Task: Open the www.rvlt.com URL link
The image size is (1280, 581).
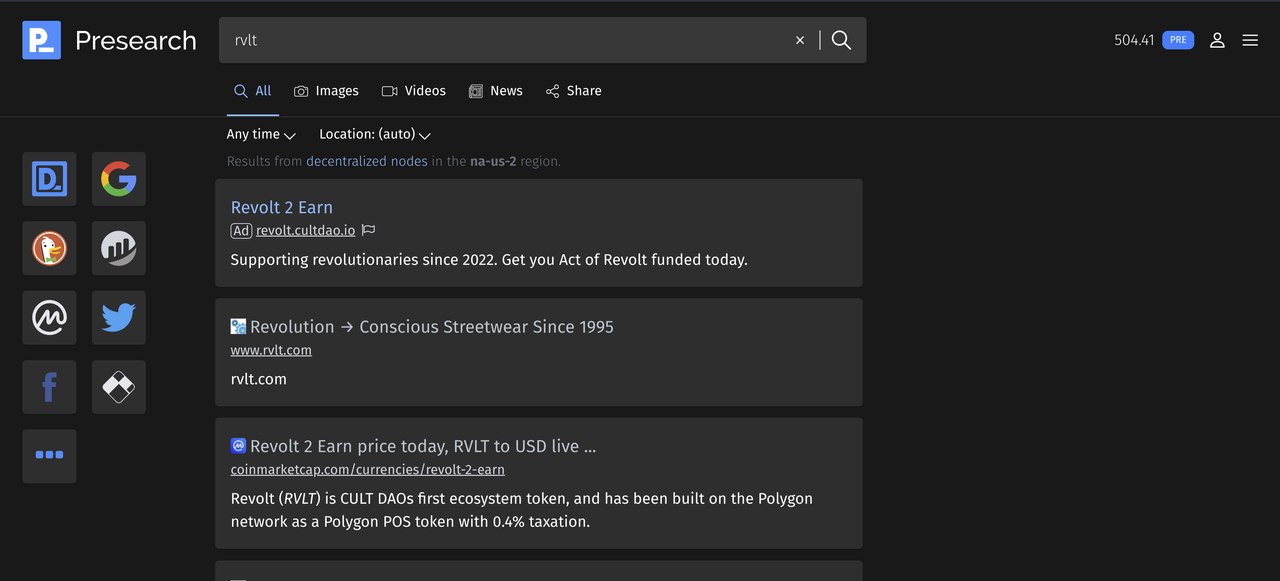Action: [271, 350]
